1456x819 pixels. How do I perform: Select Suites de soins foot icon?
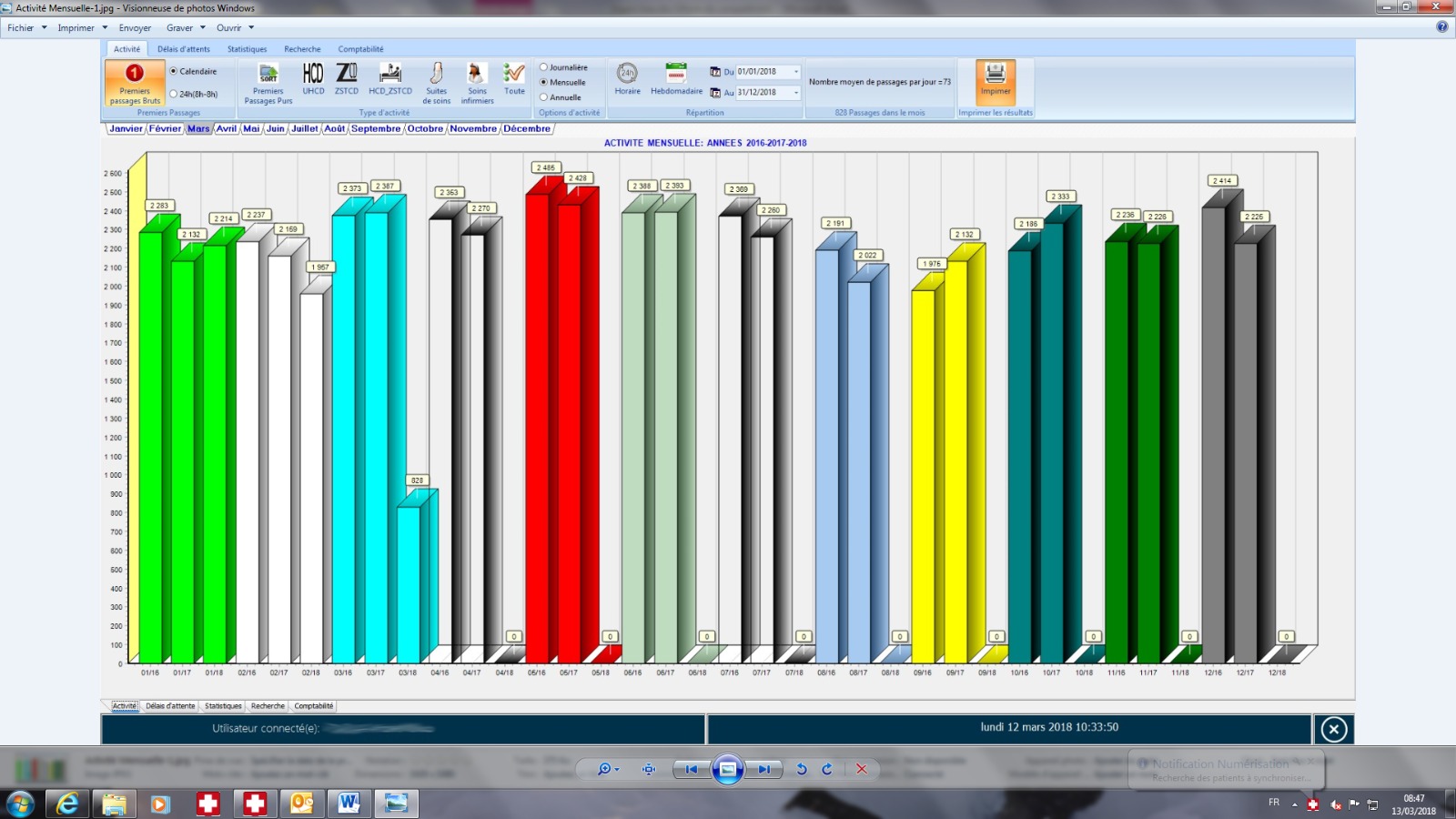pos(437,83)
